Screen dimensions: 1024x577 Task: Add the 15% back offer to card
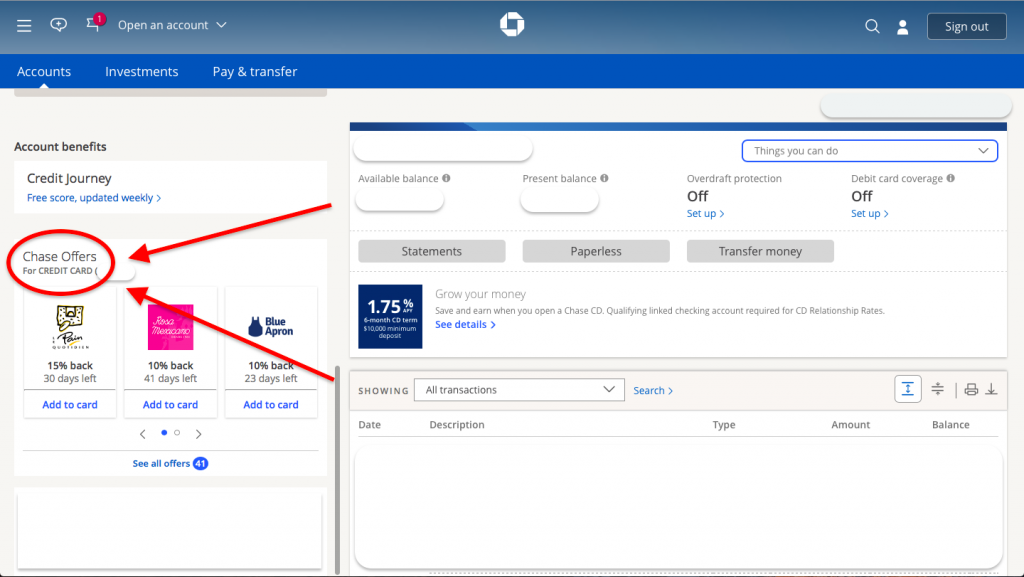(70, 405)
